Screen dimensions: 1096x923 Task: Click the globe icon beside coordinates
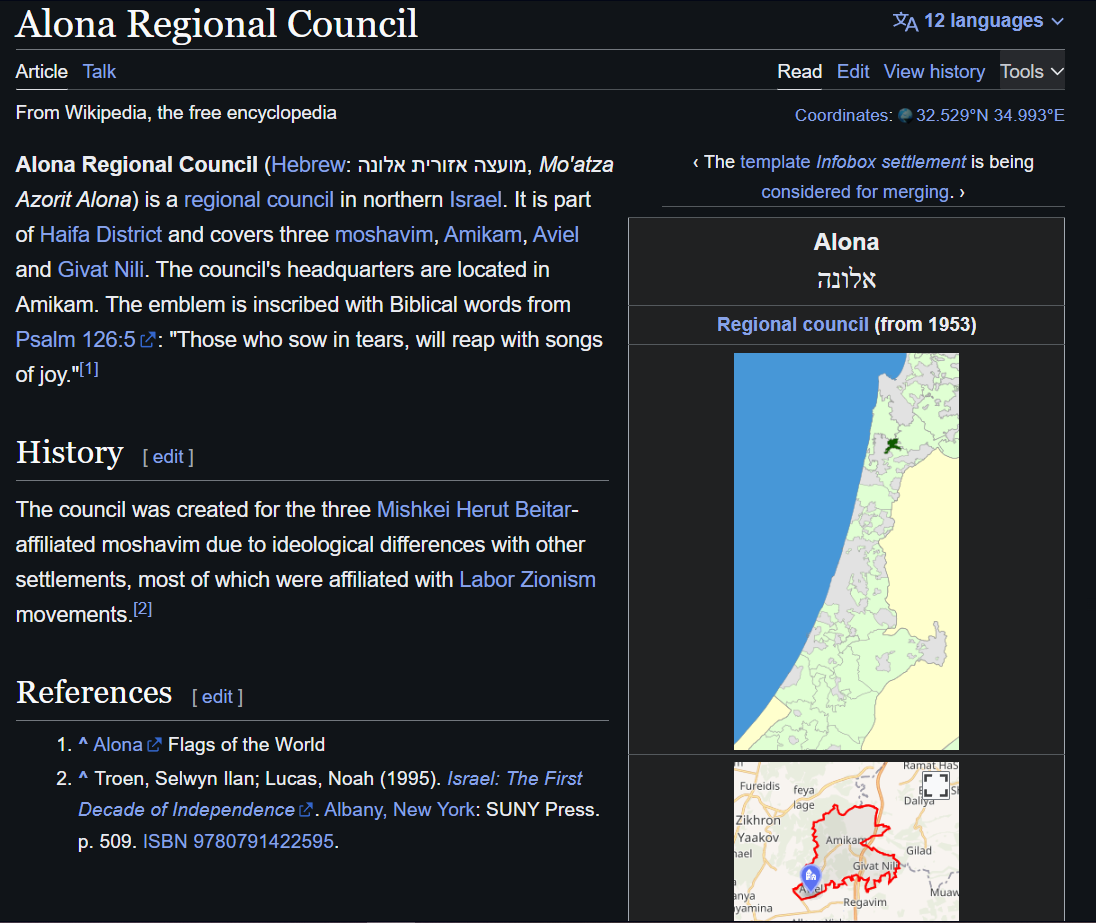(904, 115)
